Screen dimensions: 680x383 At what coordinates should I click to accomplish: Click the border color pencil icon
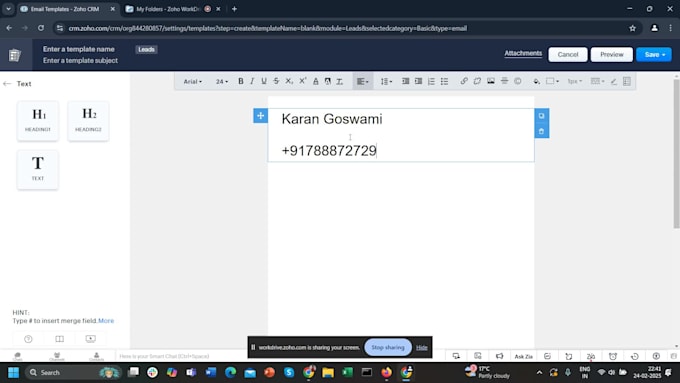pyautogui.click(x=614, y=81)
